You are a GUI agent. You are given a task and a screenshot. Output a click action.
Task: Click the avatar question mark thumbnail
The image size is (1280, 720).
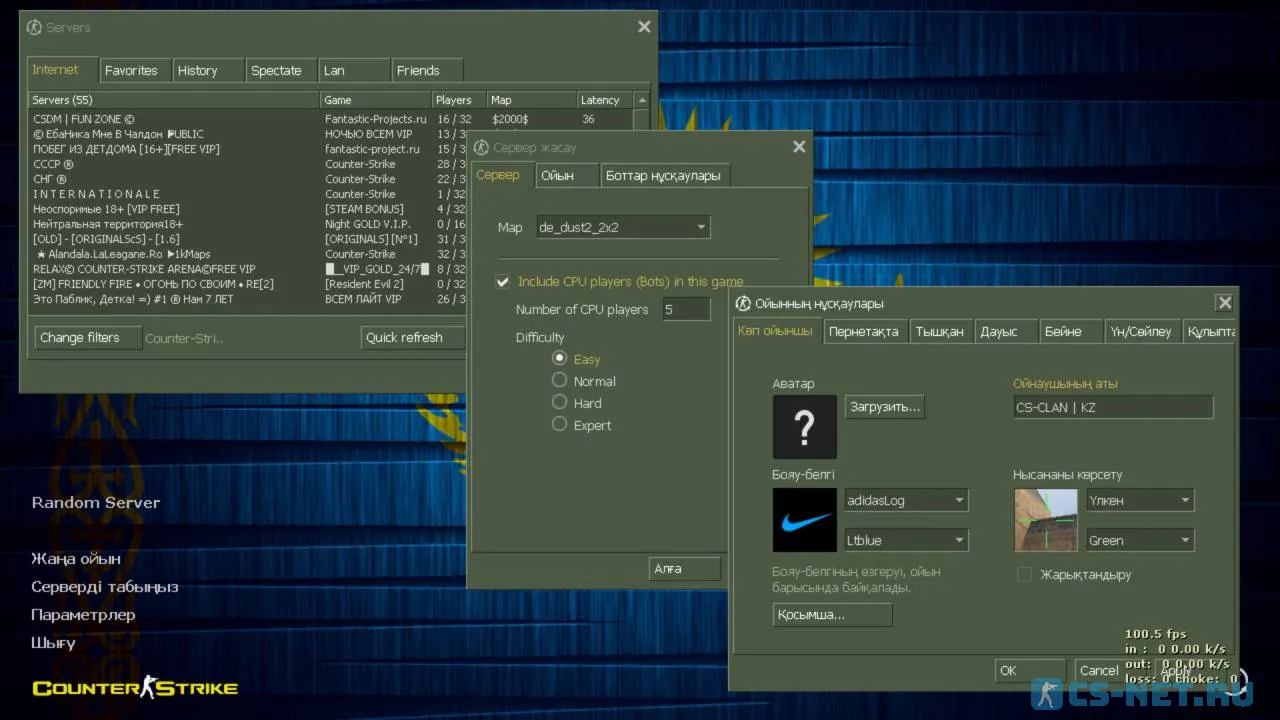[x=805, y=427]
